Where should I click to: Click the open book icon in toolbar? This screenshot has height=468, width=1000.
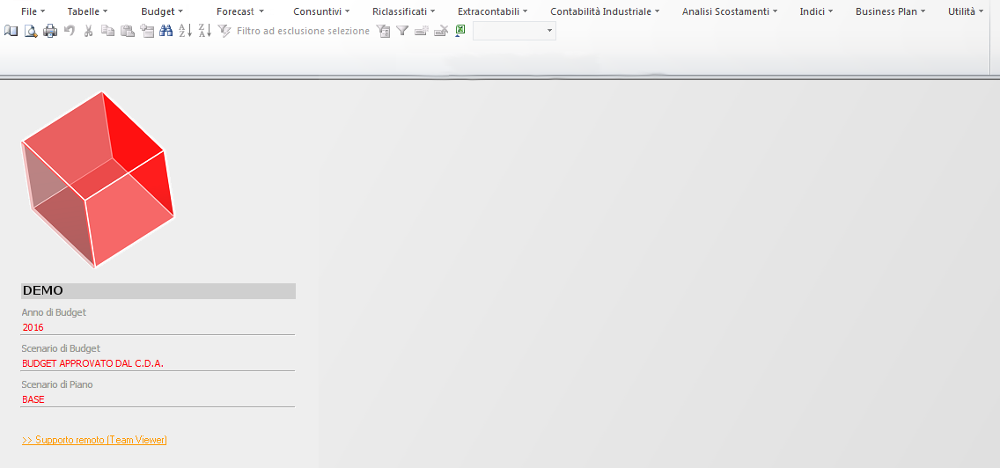click(x=11, y=31)
